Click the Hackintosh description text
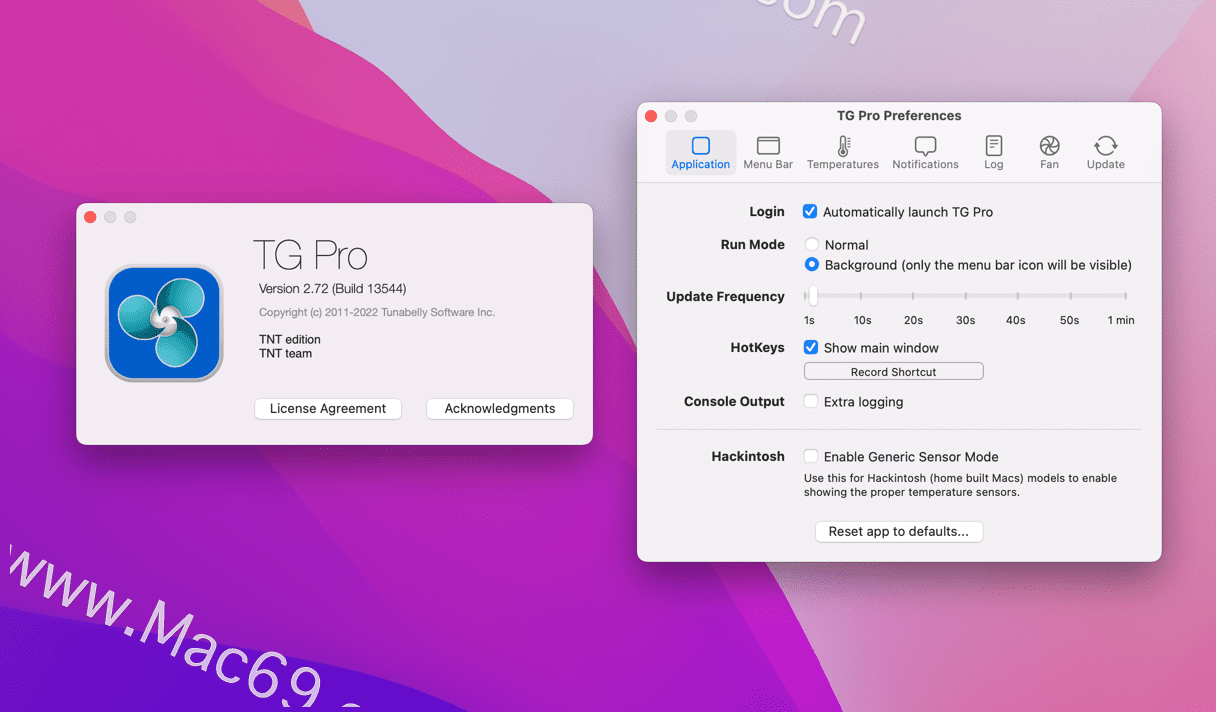Image resolution: width=1216 pixels, height=712 pixels. (x=960, y=485)
